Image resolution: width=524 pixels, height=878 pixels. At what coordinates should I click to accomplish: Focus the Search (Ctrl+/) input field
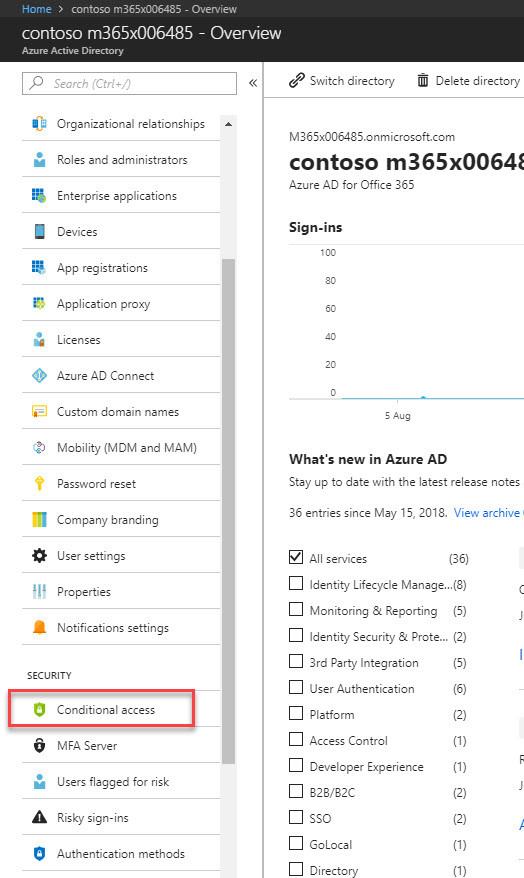tap(129, 83)
